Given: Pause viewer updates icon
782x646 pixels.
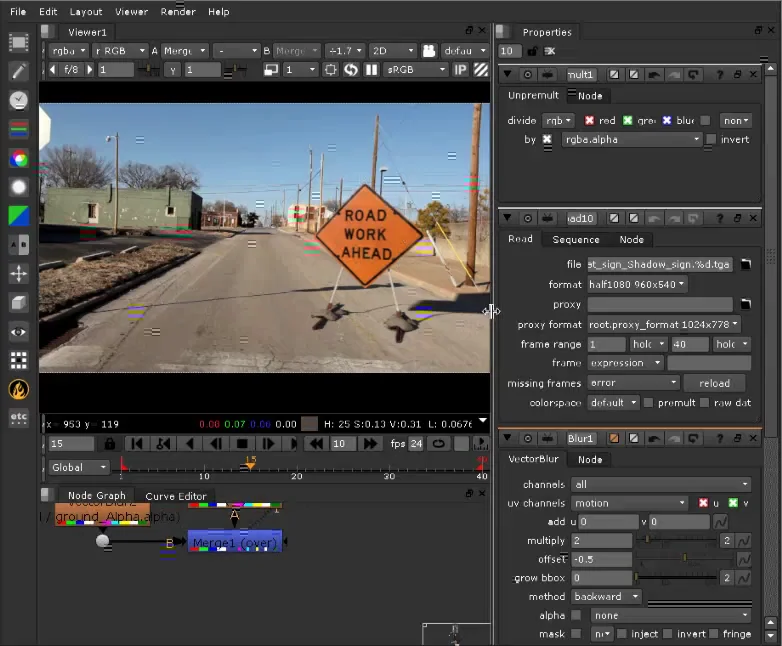Looking at the screenshot, I should [372, 70].
